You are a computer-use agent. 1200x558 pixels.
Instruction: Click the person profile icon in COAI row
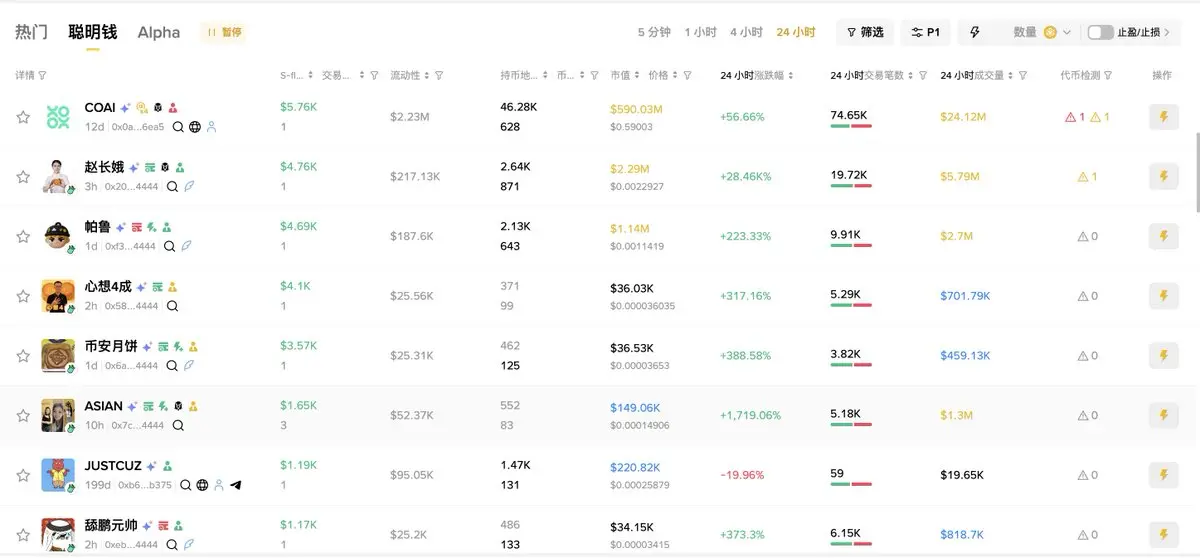pyautogui.click(x=211, y=127)
